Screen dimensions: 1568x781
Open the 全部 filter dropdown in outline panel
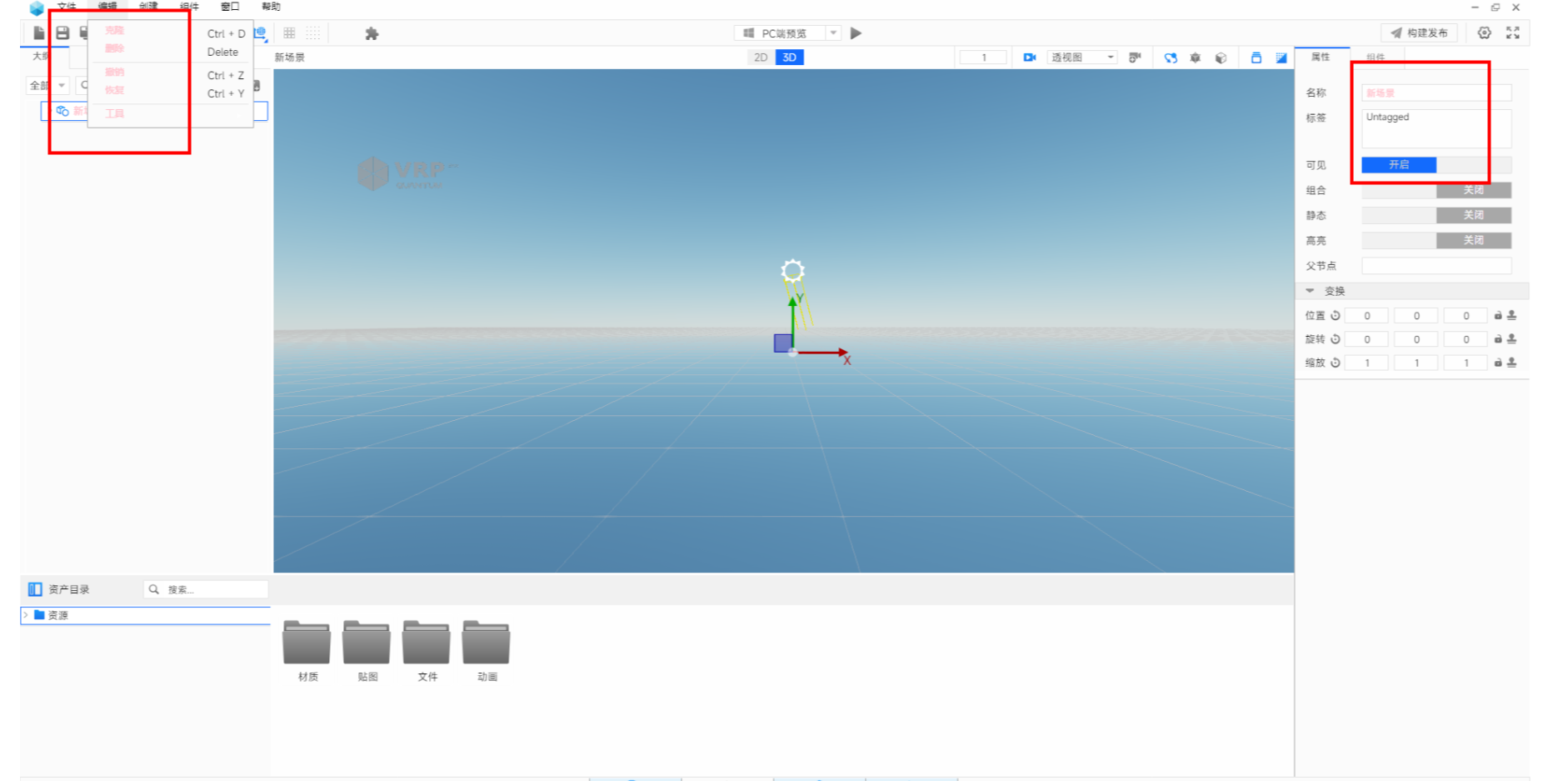pos(48,85)
